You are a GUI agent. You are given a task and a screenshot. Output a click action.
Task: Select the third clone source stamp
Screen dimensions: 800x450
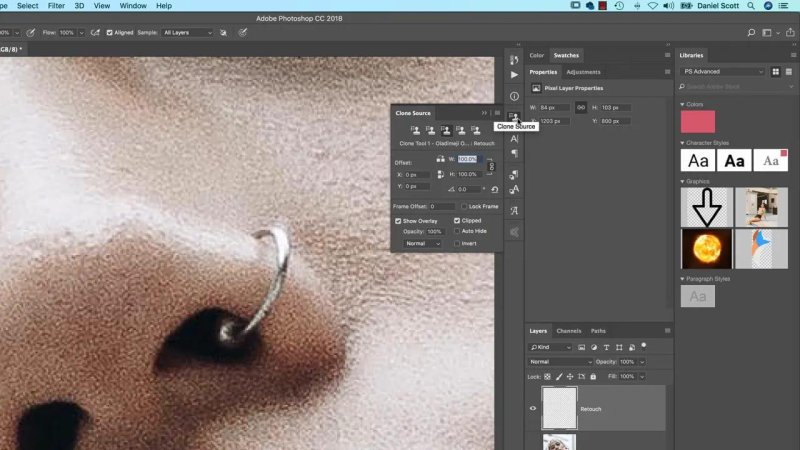[x=445, y=131]
